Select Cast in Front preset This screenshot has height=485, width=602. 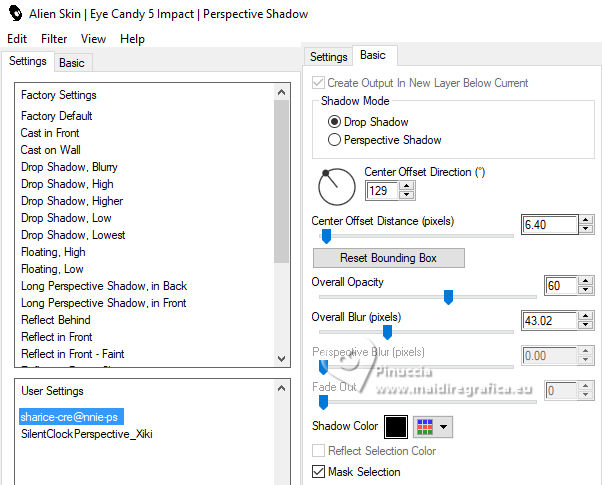50,133
